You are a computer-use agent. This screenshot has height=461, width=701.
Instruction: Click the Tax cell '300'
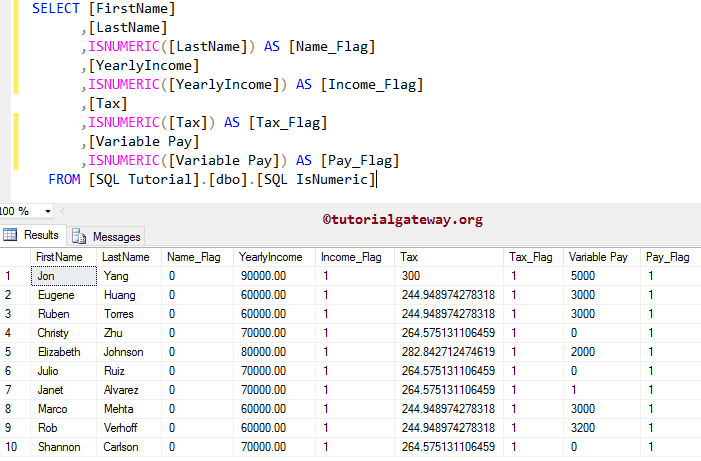[x=449, y=276]
